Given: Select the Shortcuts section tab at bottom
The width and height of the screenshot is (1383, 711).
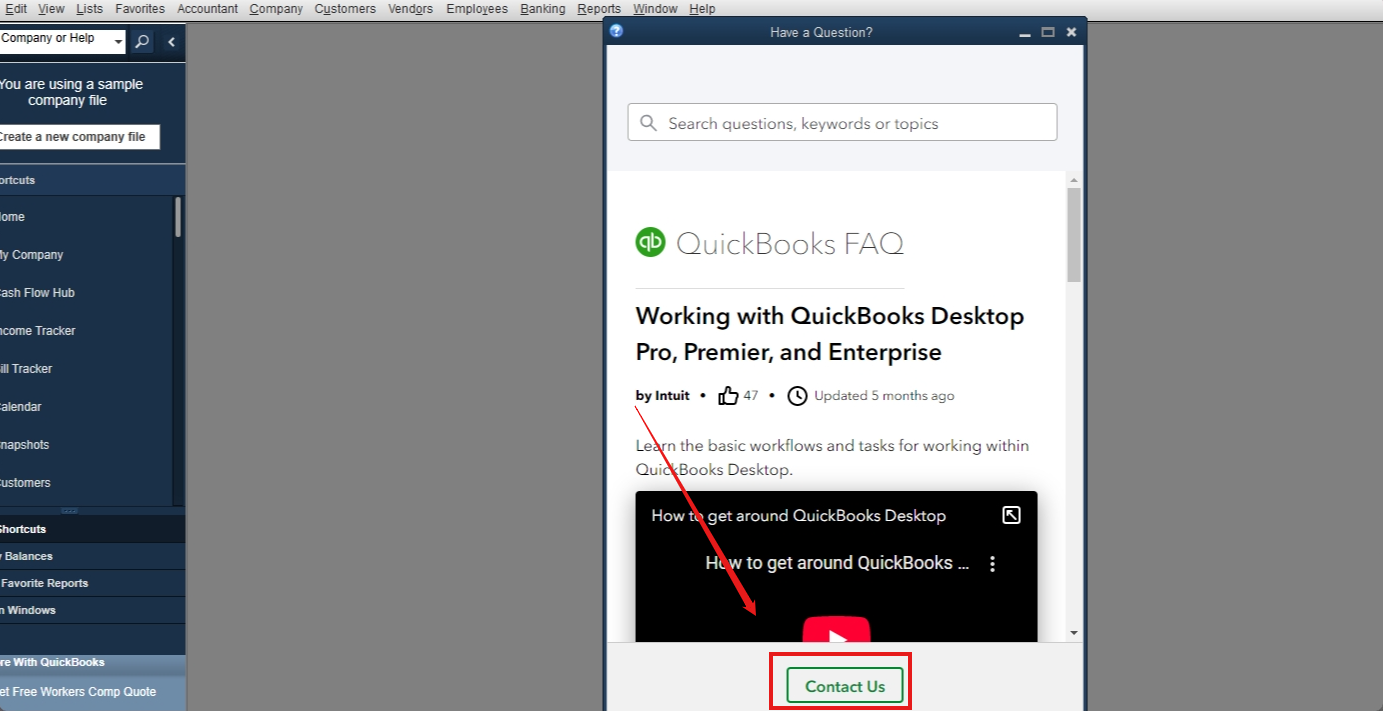Looking at the screenshot, I should [x=92, y=529].
